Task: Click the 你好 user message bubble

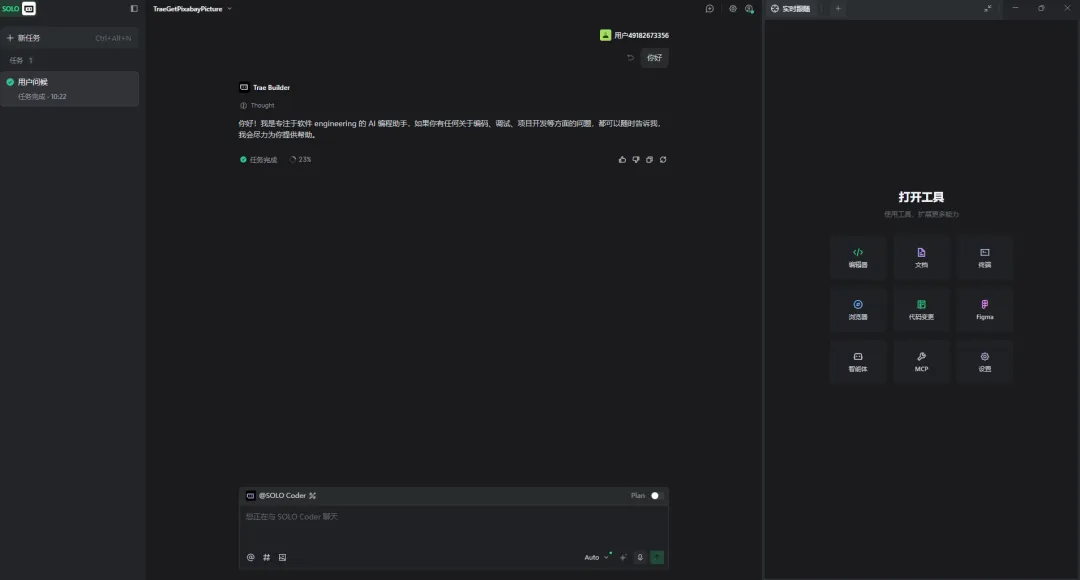Action: (654, 58)
